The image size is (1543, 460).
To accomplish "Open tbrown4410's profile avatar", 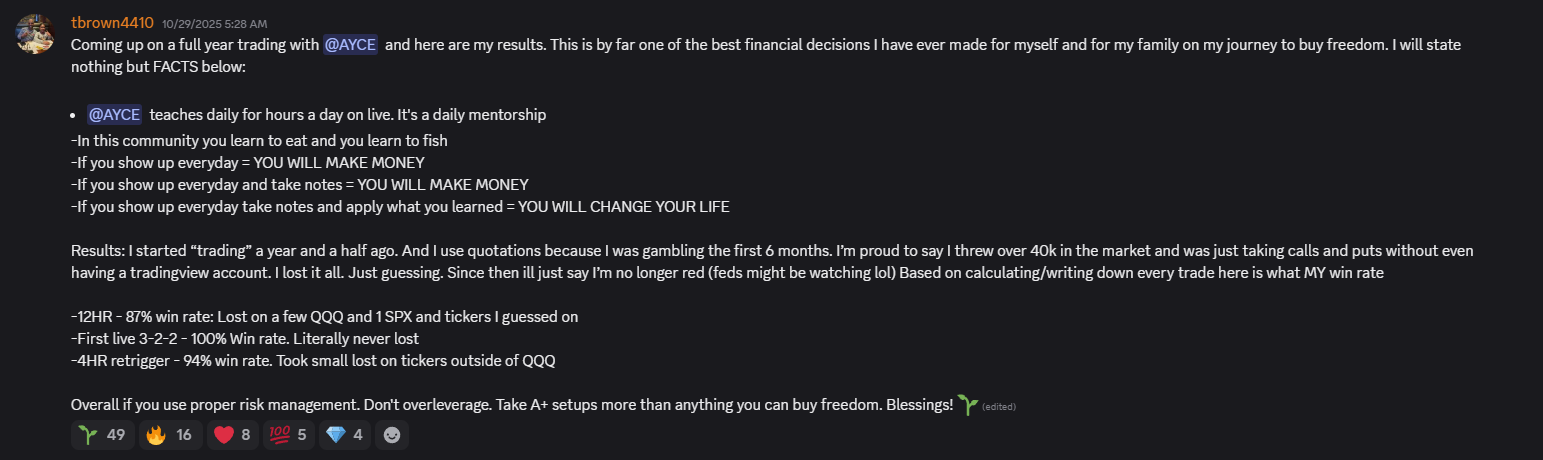I will point(34,34).
